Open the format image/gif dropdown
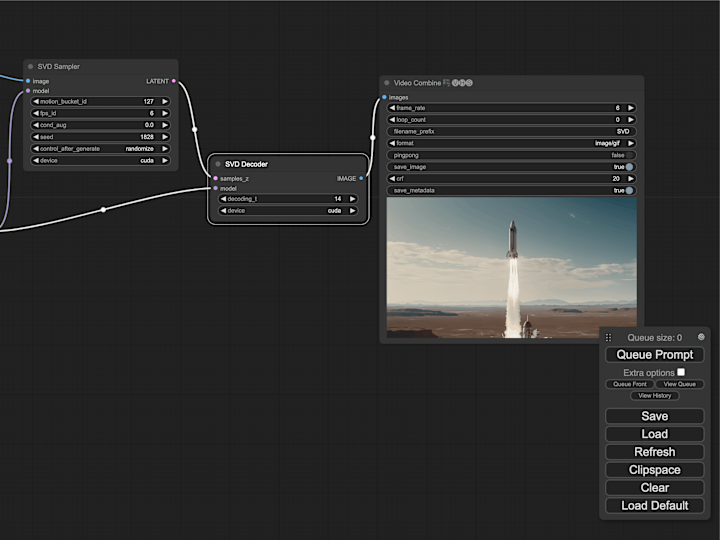This screenshot has height=540, width=720. tap(512, 143)
